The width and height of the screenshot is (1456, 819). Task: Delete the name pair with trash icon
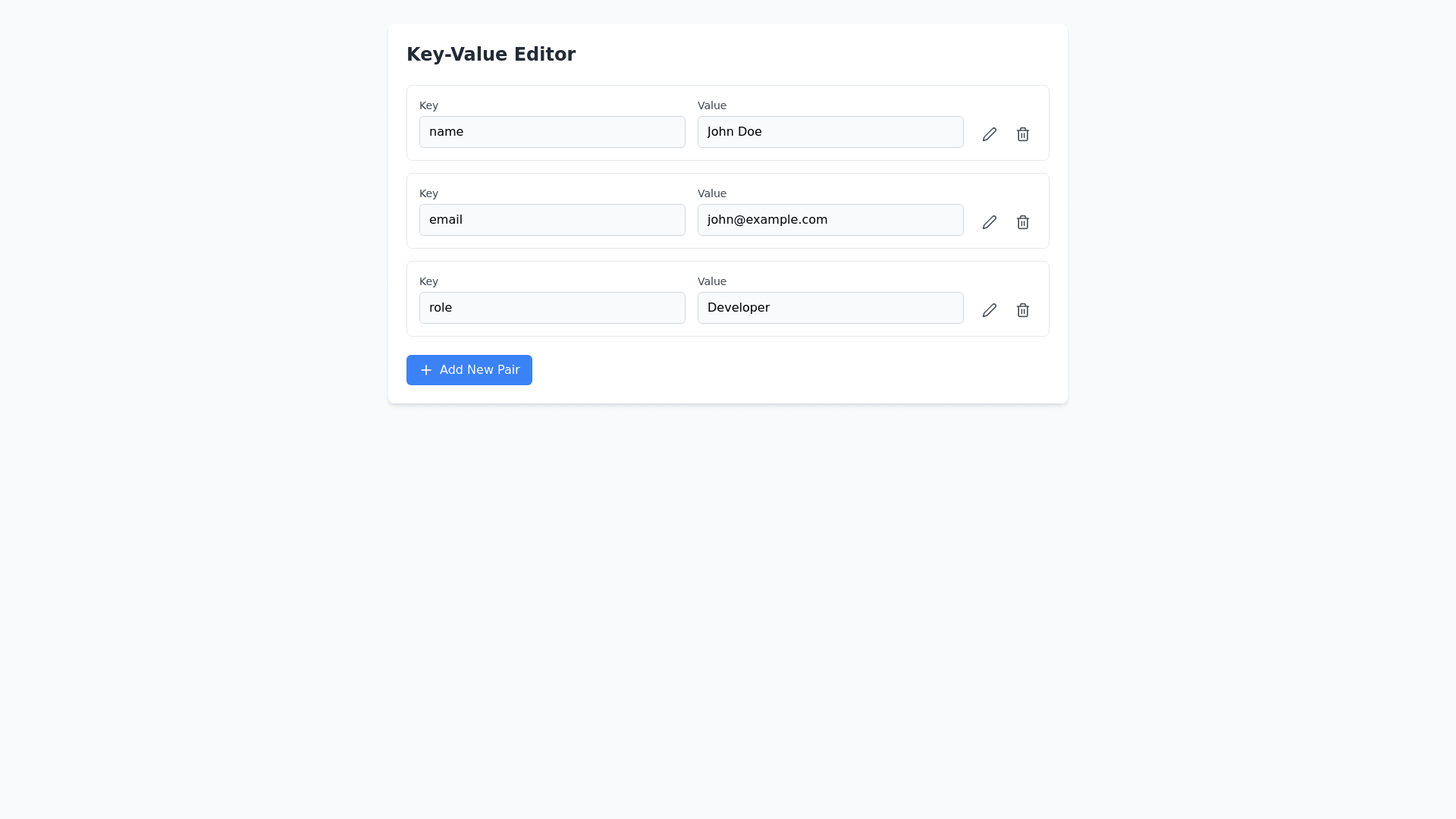(x=1023, y=134)
